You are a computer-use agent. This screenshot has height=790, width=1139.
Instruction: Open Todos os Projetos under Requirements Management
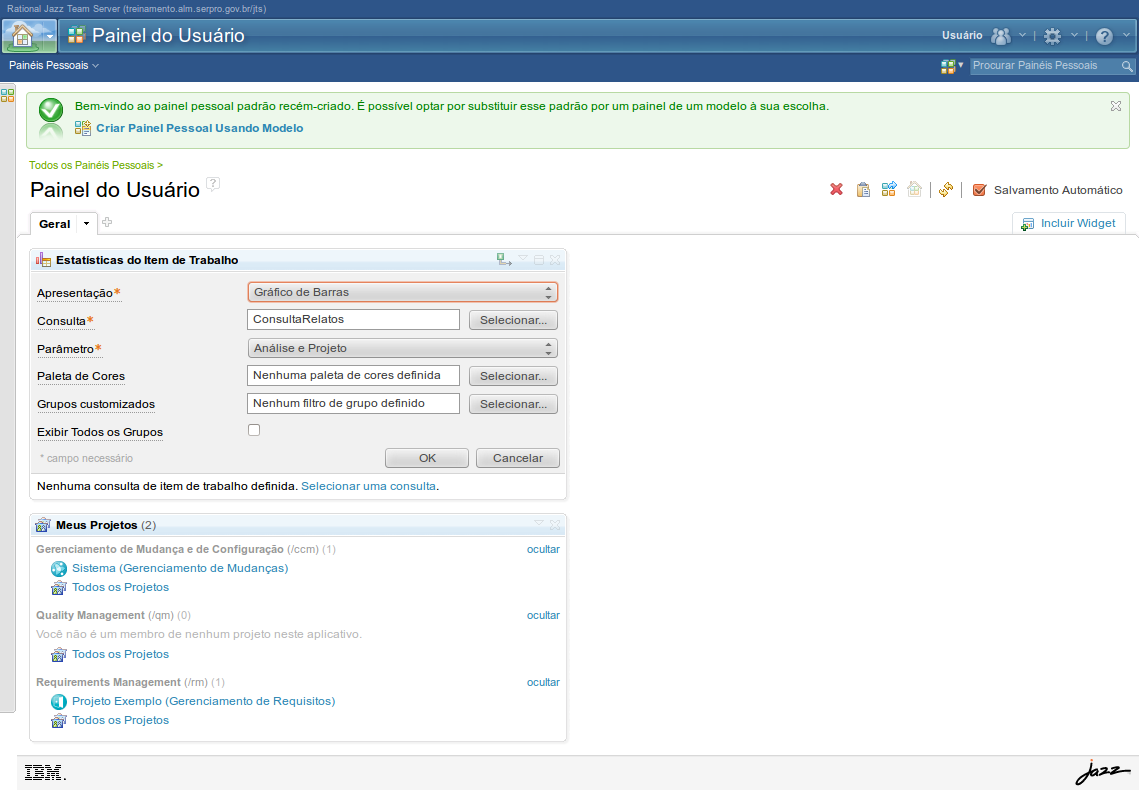pyautogui.click(x=121, y=720)
